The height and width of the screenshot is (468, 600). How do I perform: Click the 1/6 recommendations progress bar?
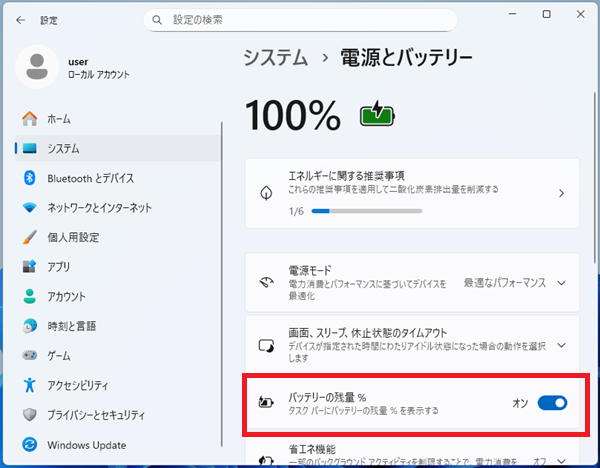(366, 212)
